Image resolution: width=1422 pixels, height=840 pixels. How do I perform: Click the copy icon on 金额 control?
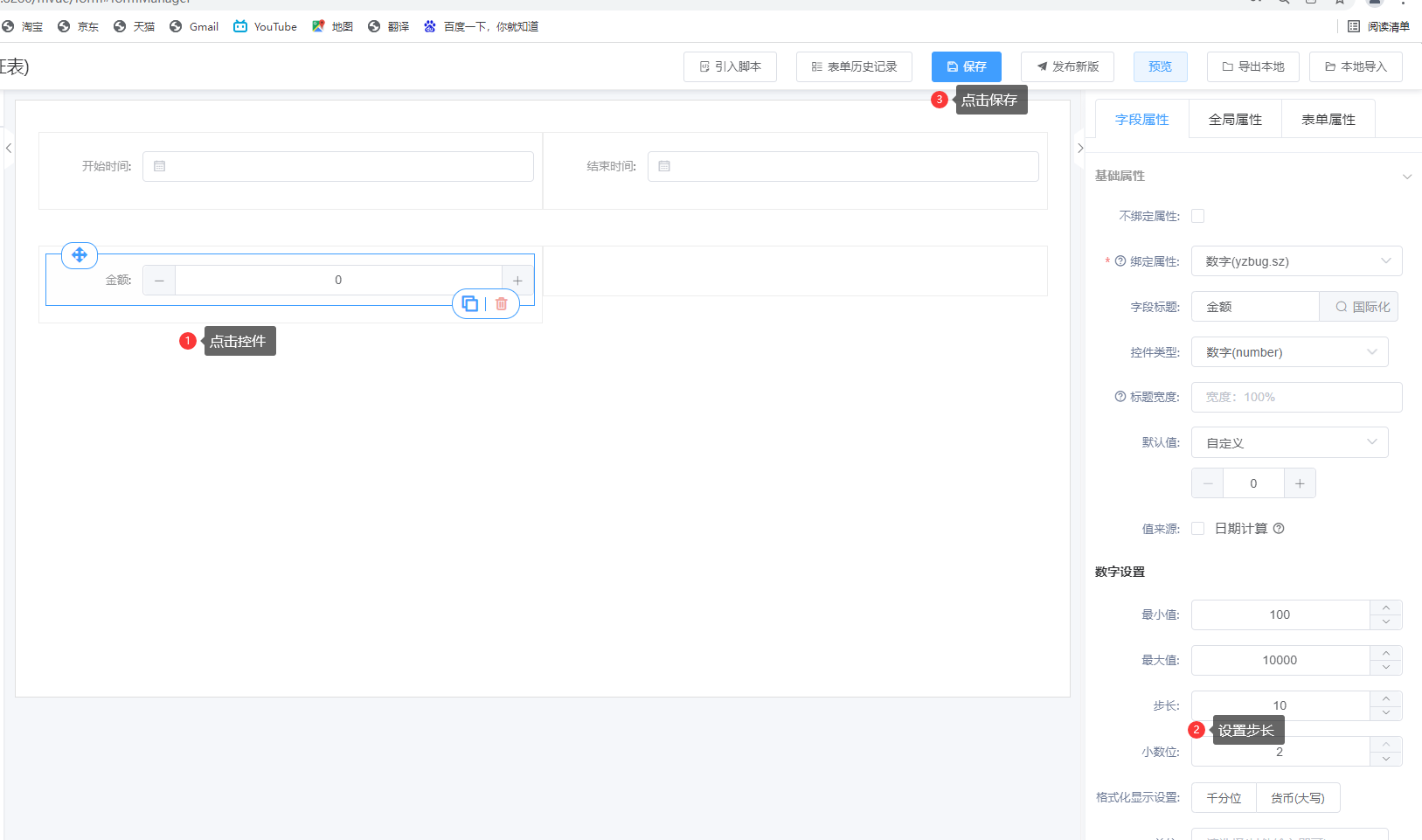pos(469,304)
